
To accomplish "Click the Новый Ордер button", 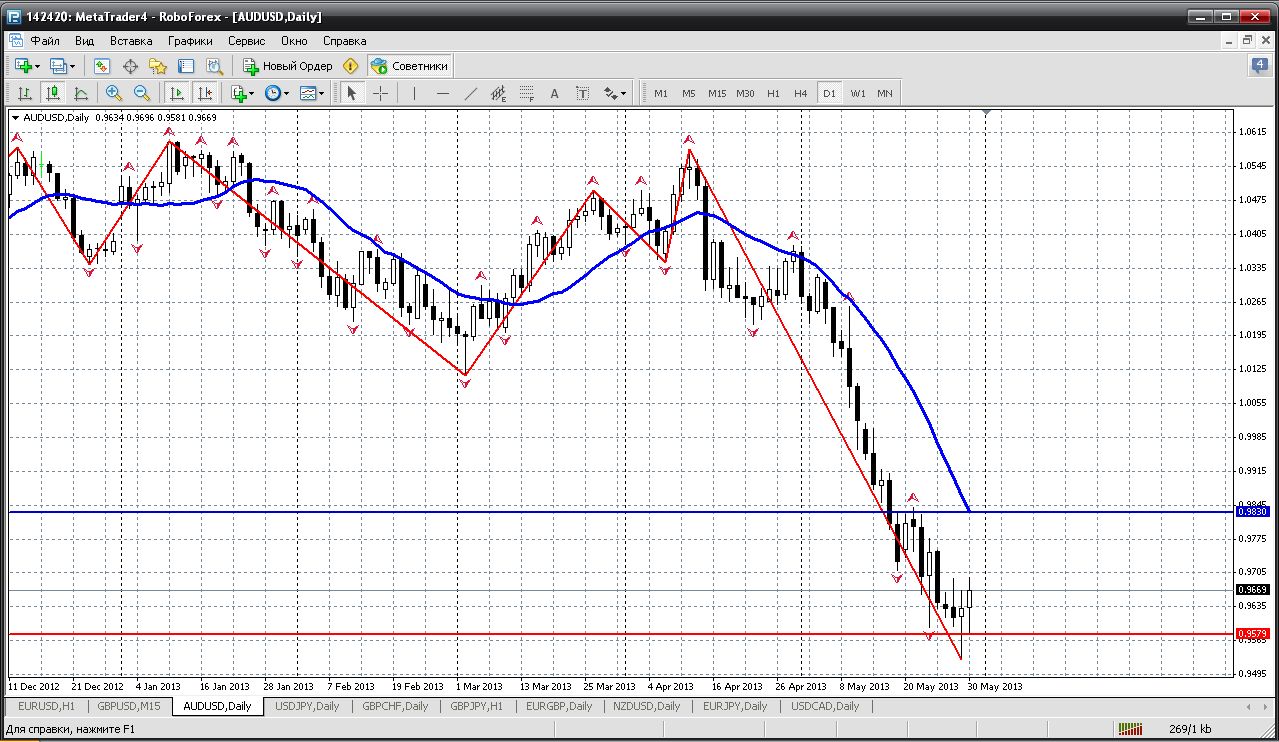I will tap(288, 66).
